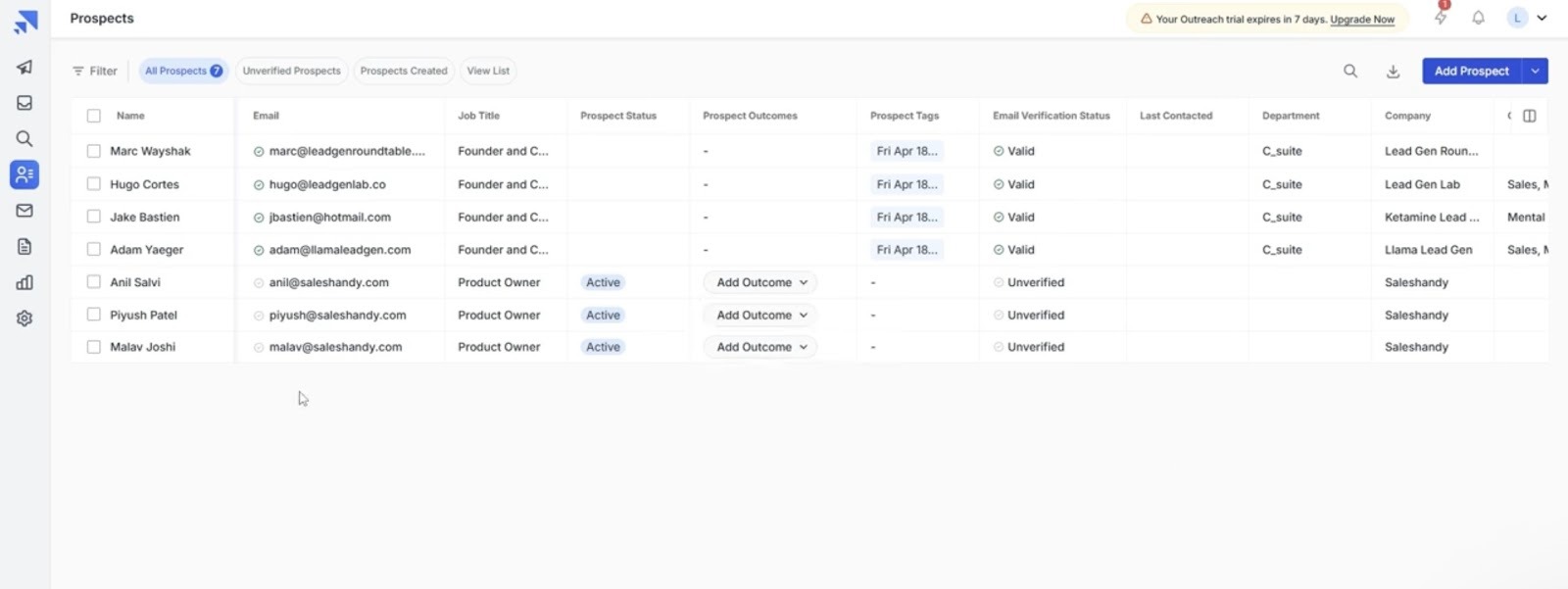Select the checkbox for Piyush Patel
This screenshot has height=589, width=1568.
(x=94, y=315)
